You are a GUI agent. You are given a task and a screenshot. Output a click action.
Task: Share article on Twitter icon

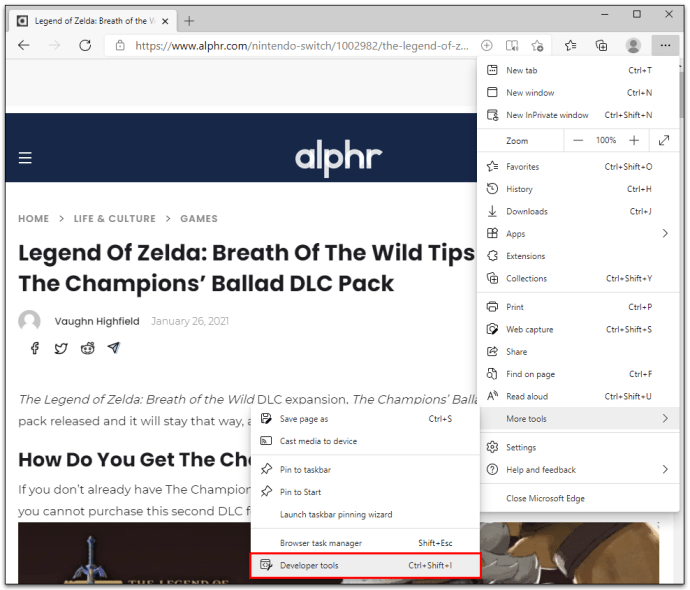click(61, 348)
